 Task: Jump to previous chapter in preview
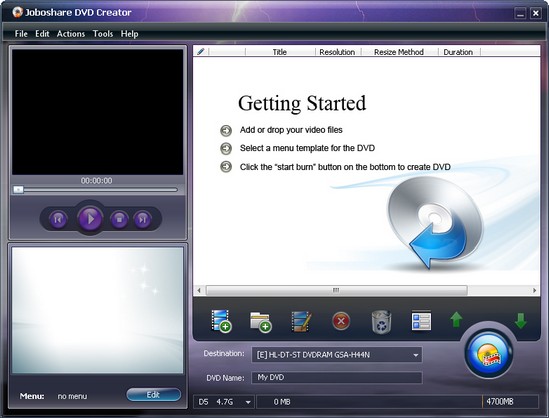[58, 220]
